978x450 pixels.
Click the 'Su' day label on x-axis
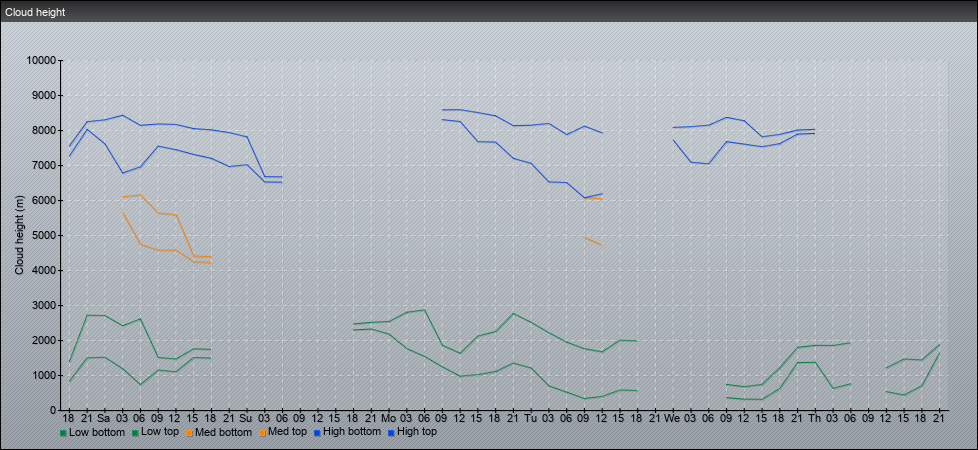[x=246, y=418]
